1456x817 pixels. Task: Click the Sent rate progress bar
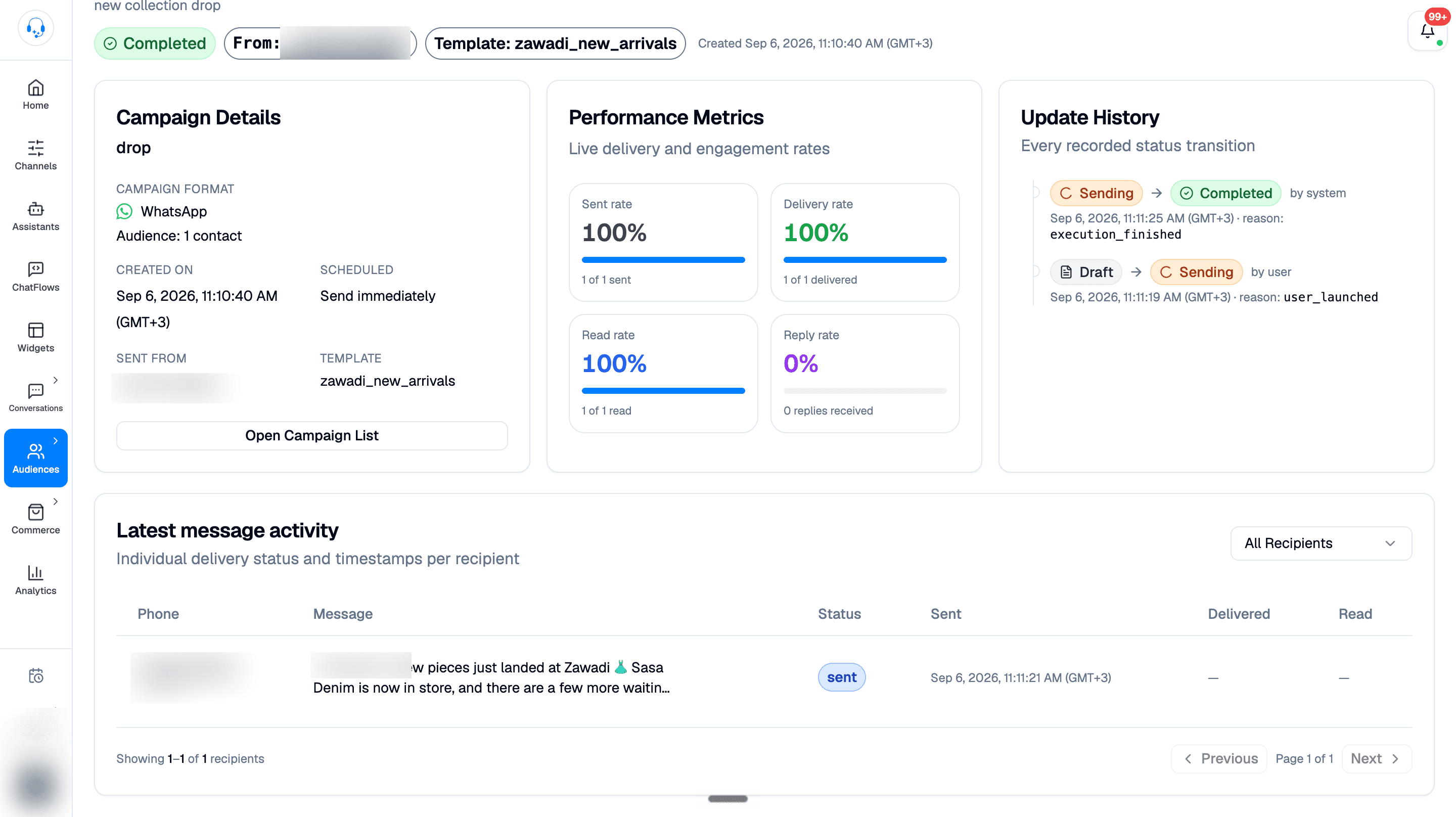(x=663, y=260)
